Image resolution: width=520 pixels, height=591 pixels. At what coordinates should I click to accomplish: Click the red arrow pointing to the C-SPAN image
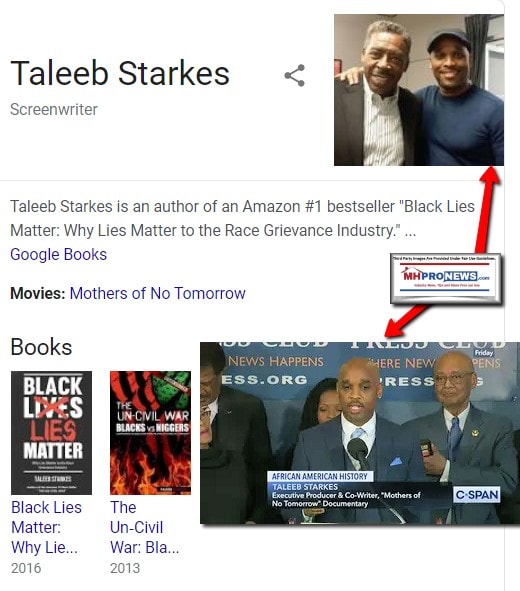coord(405,322)
